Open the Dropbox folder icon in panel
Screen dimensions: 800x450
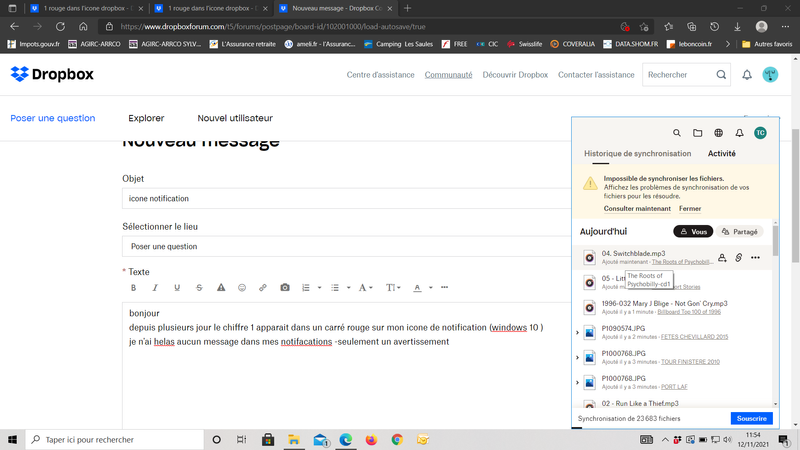pos(698,133)
